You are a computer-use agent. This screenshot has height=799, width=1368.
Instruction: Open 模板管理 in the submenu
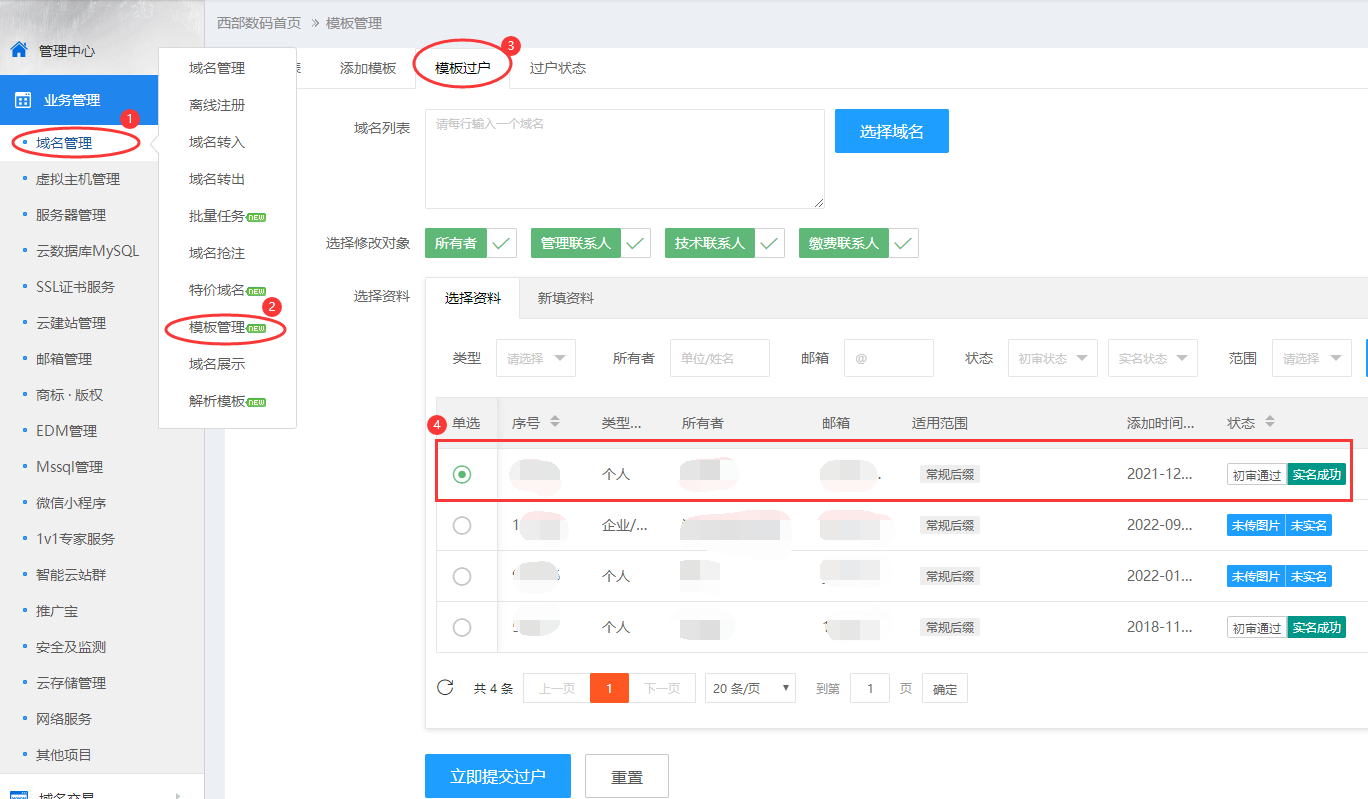coord(226,327)
